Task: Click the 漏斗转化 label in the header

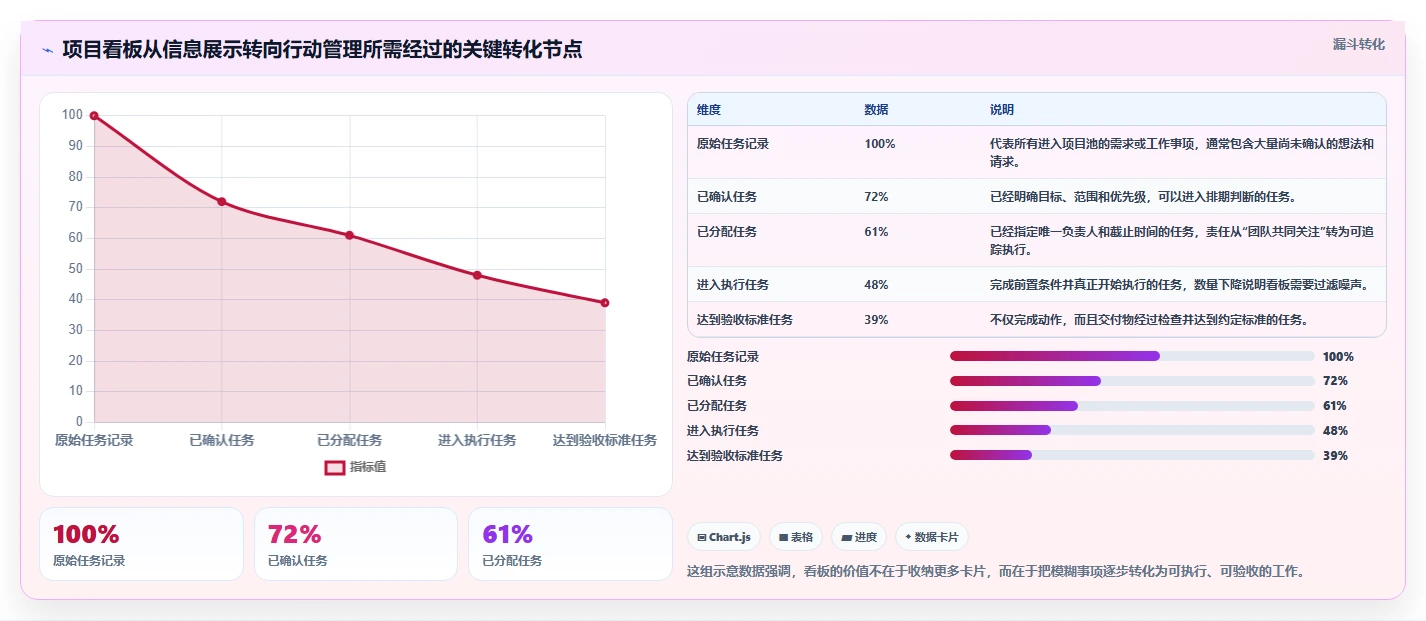Action: pos(1359,44)
